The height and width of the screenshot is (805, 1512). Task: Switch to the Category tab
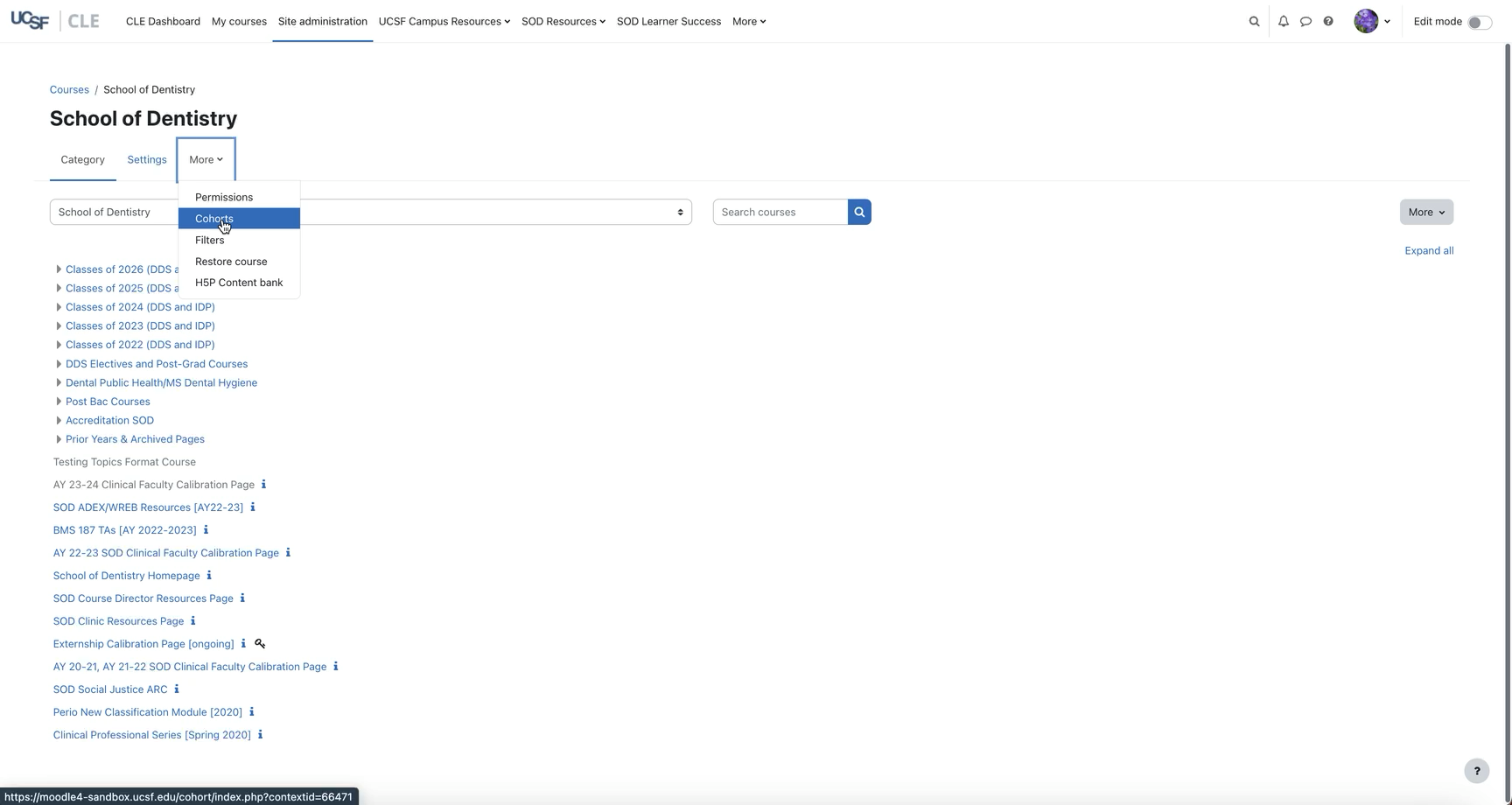82,159
